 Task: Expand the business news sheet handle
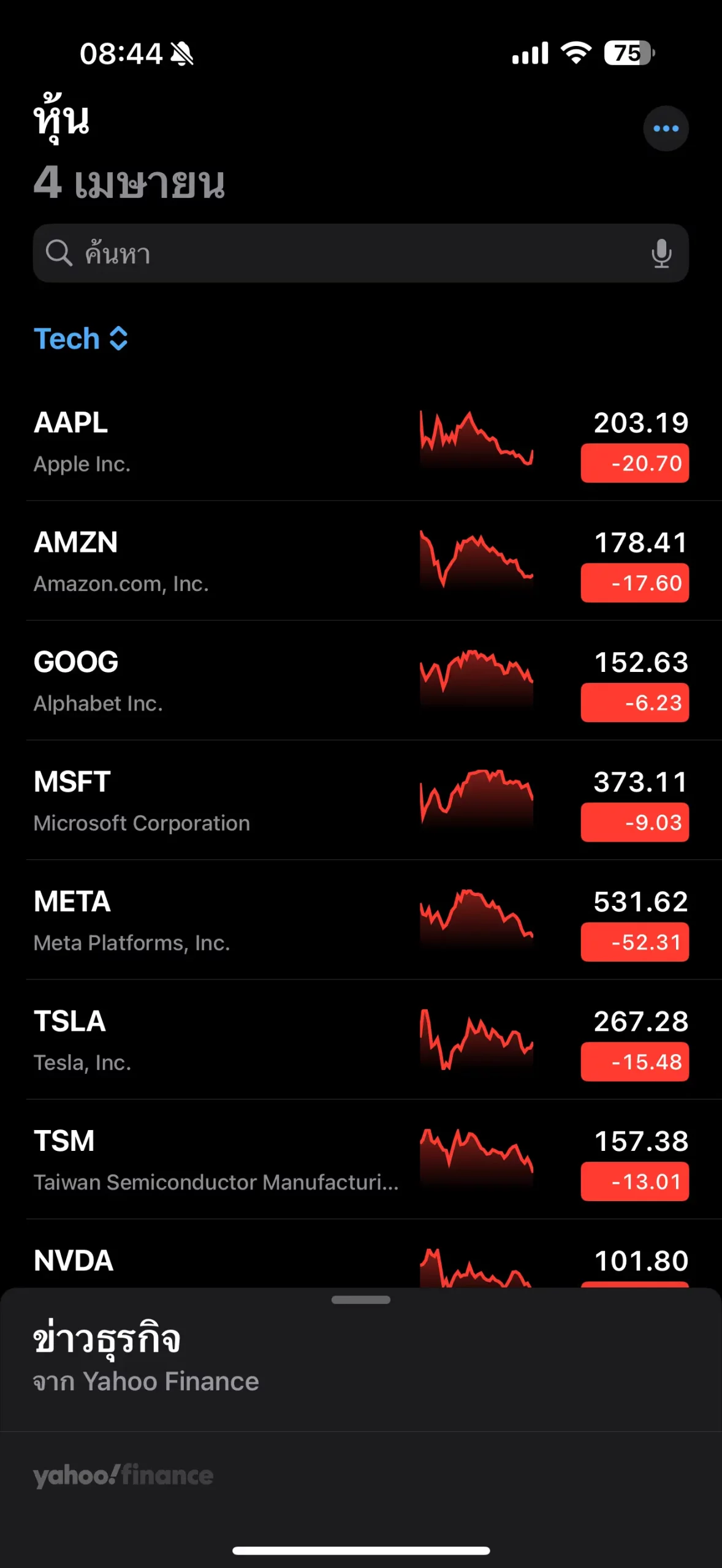pyautogui.click(x=360, y=1300)
